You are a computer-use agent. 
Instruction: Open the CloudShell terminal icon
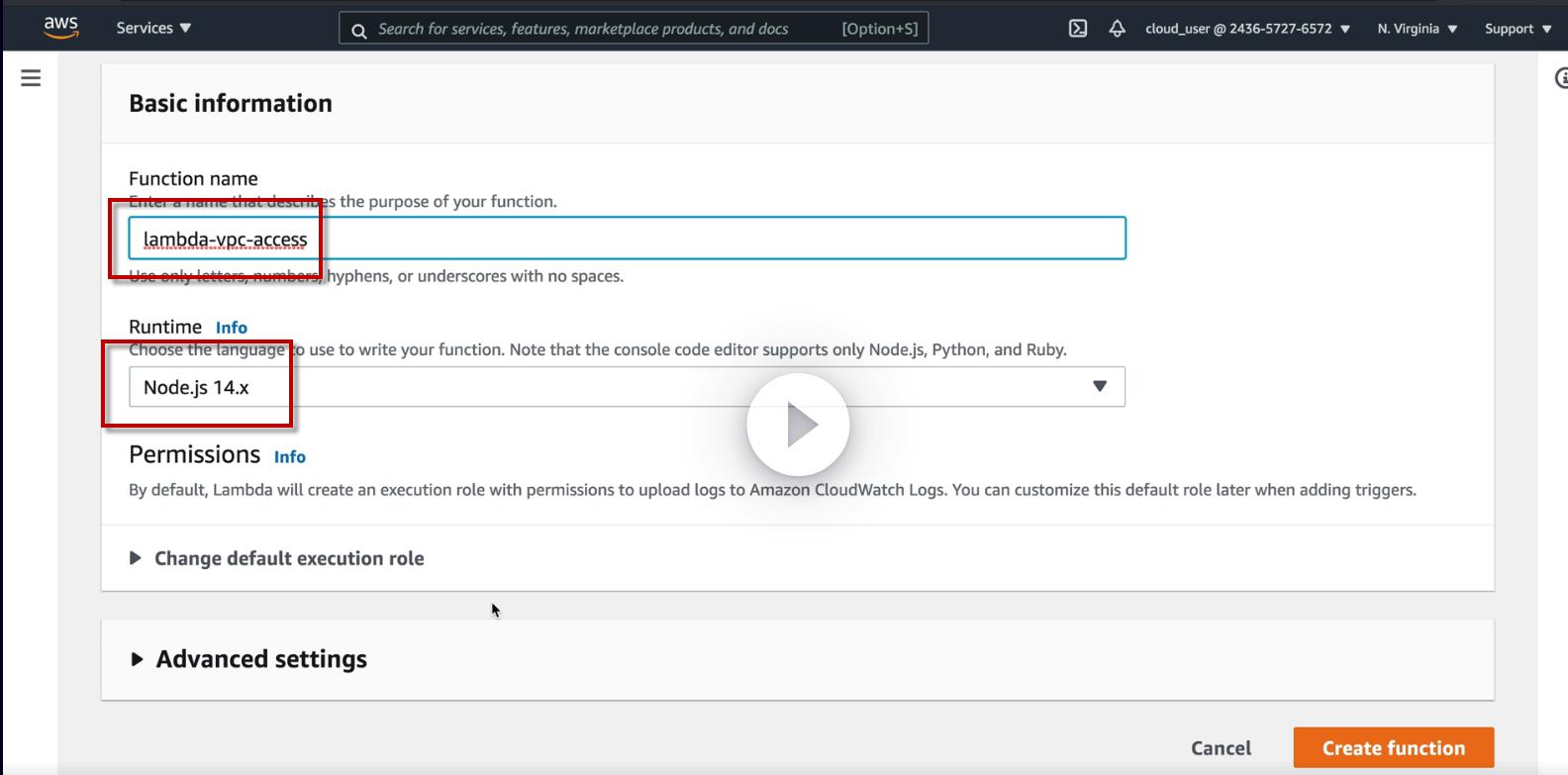1078,29
